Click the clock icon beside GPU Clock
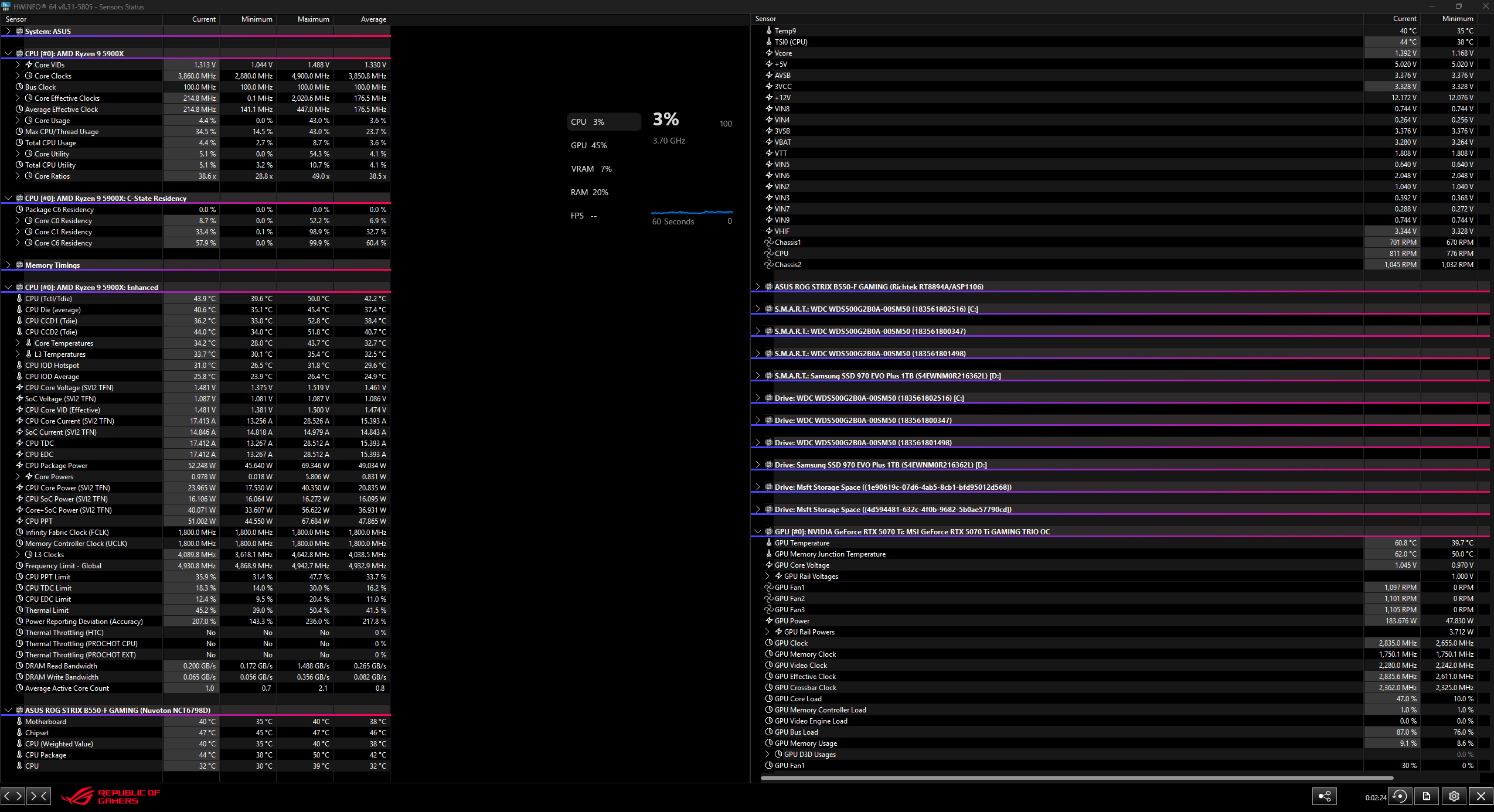The width and height of the screenshot is (1494, 812). (769, 643)
